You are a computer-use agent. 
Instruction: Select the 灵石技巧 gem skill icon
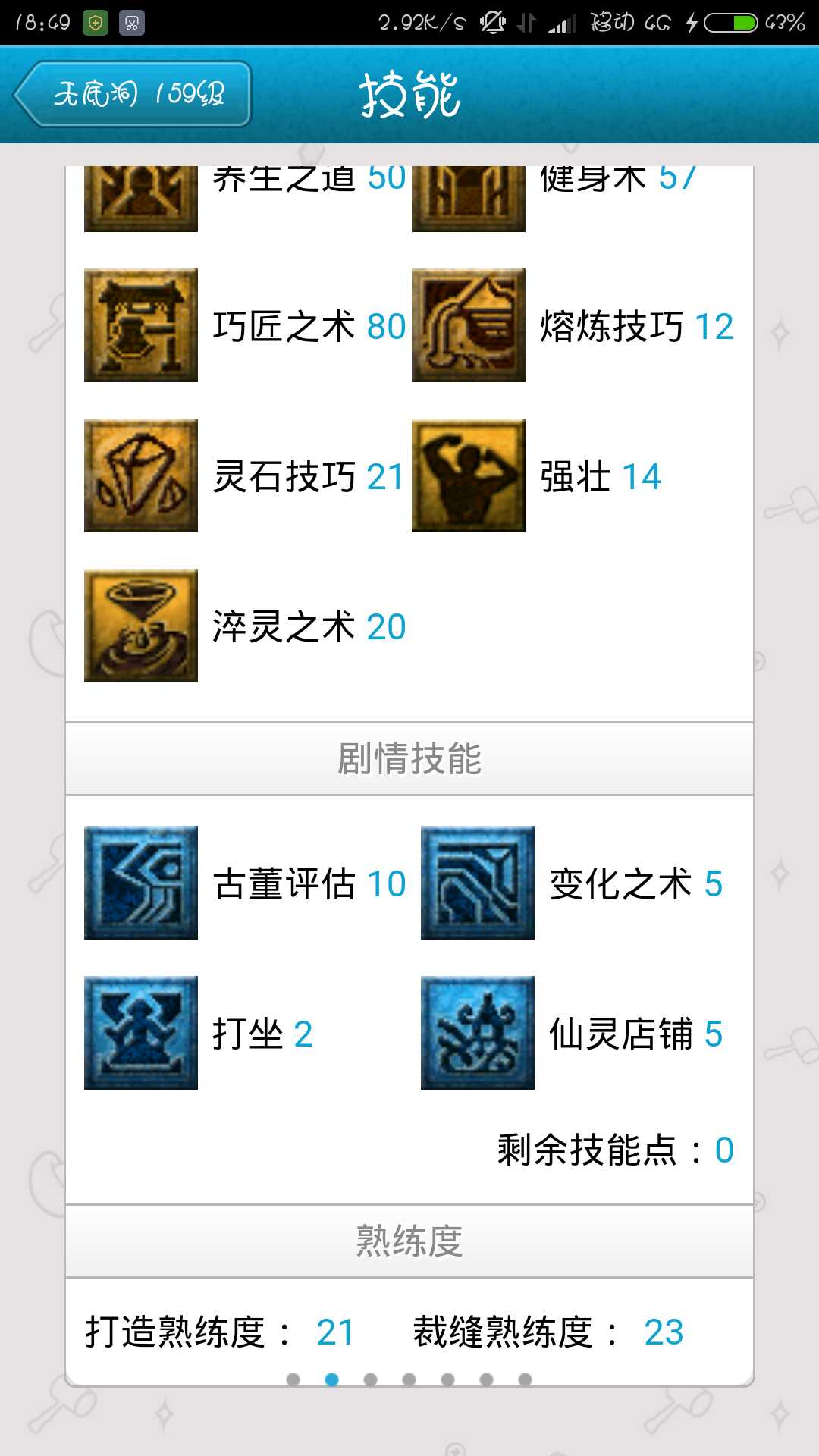coord(141,475)
